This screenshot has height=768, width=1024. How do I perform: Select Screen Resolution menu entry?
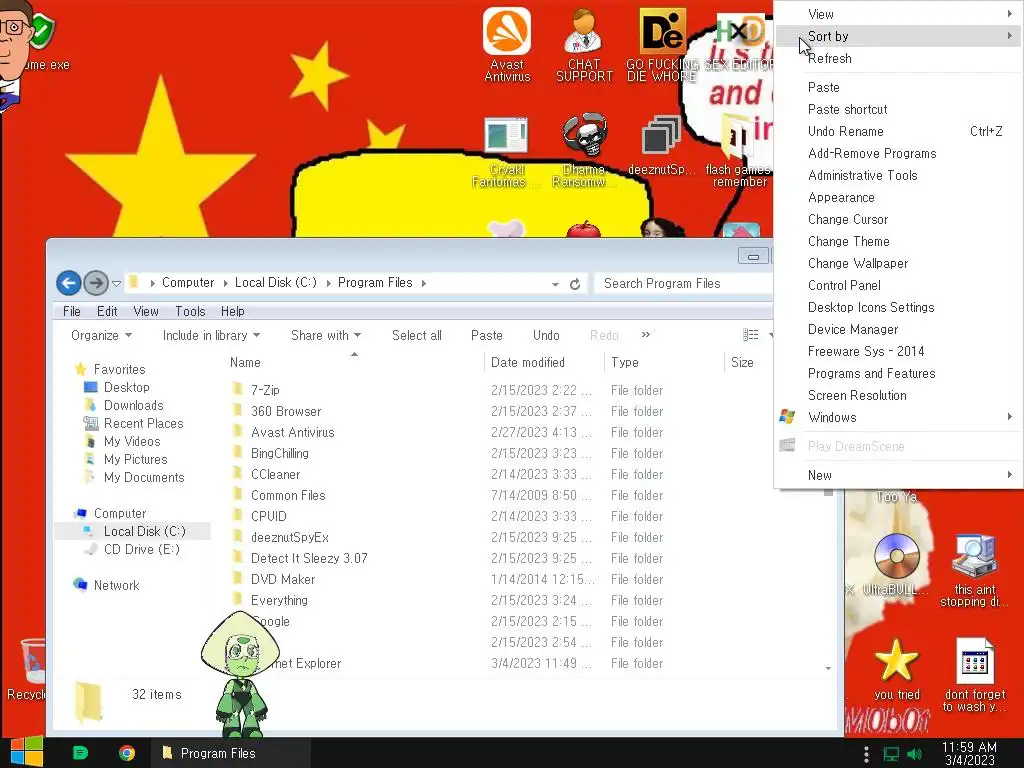(x=898, y=395)
